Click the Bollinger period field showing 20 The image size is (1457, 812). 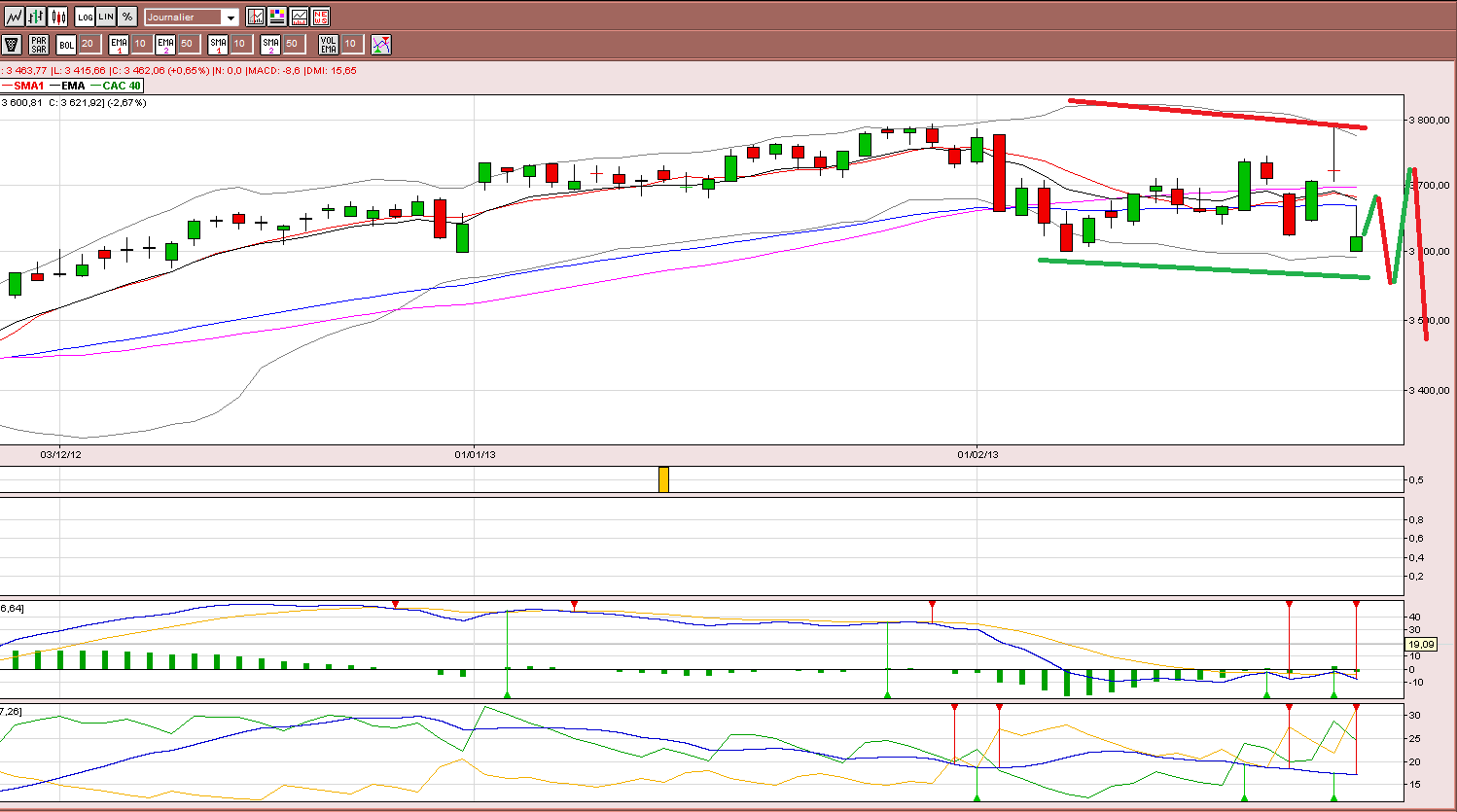[89, 44]
